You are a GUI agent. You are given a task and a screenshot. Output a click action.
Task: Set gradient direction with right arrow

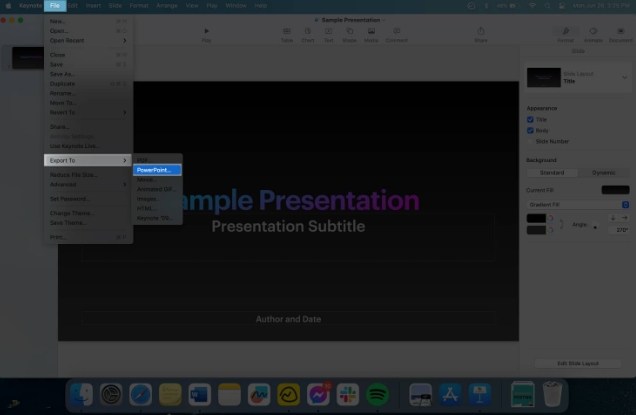tap(625, 218)
